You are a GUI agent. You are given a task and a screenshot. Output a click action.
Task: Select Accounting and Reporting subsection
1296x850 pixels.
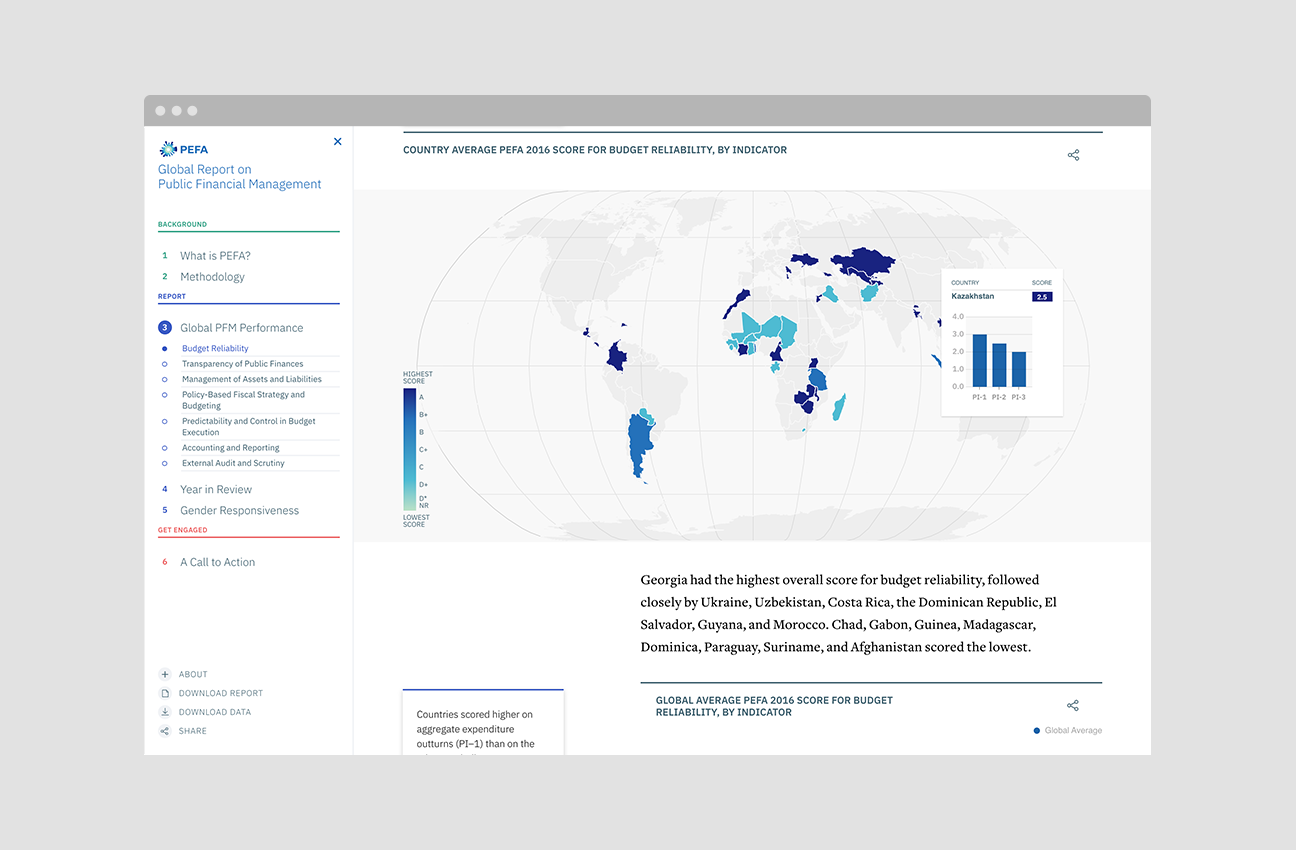pos(231,448)
